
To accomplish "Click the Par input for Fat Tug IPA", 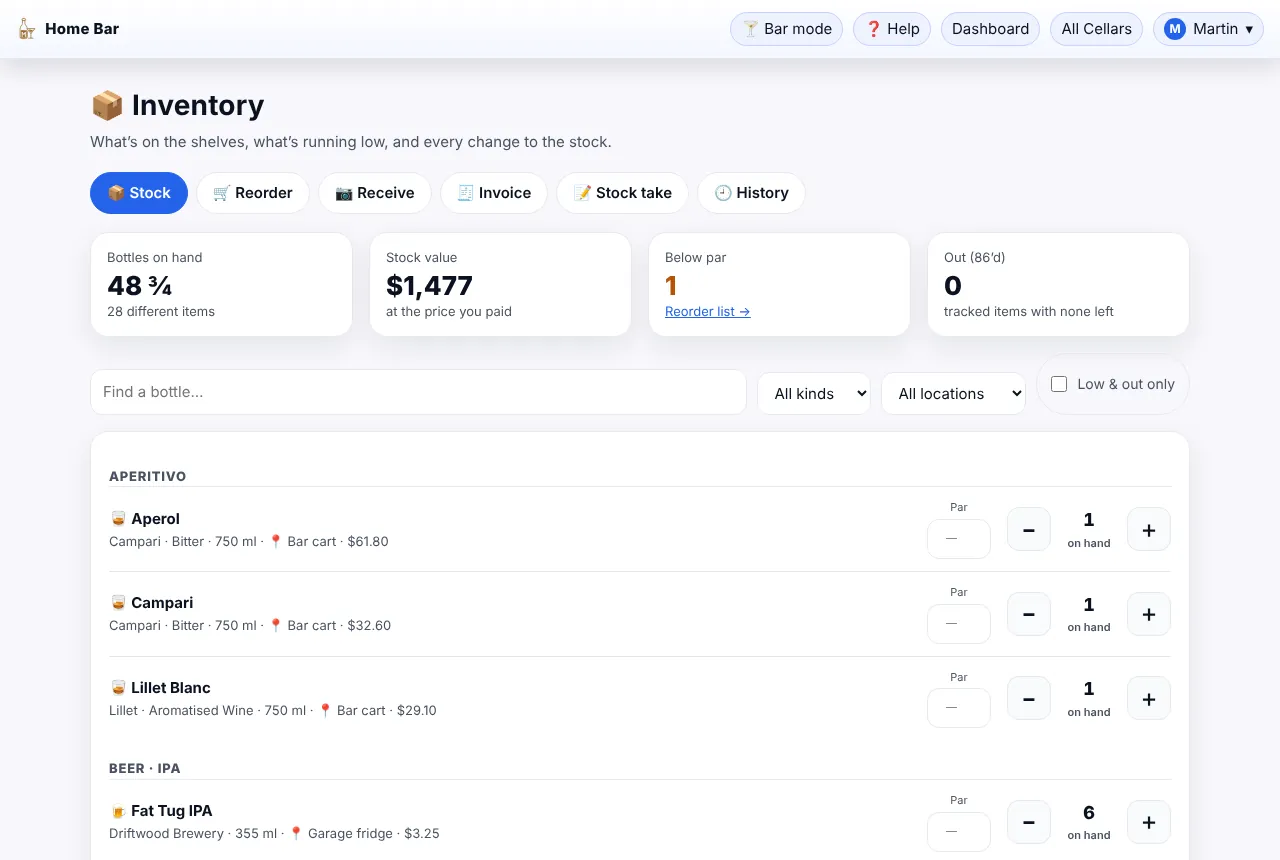I will 958,831.
